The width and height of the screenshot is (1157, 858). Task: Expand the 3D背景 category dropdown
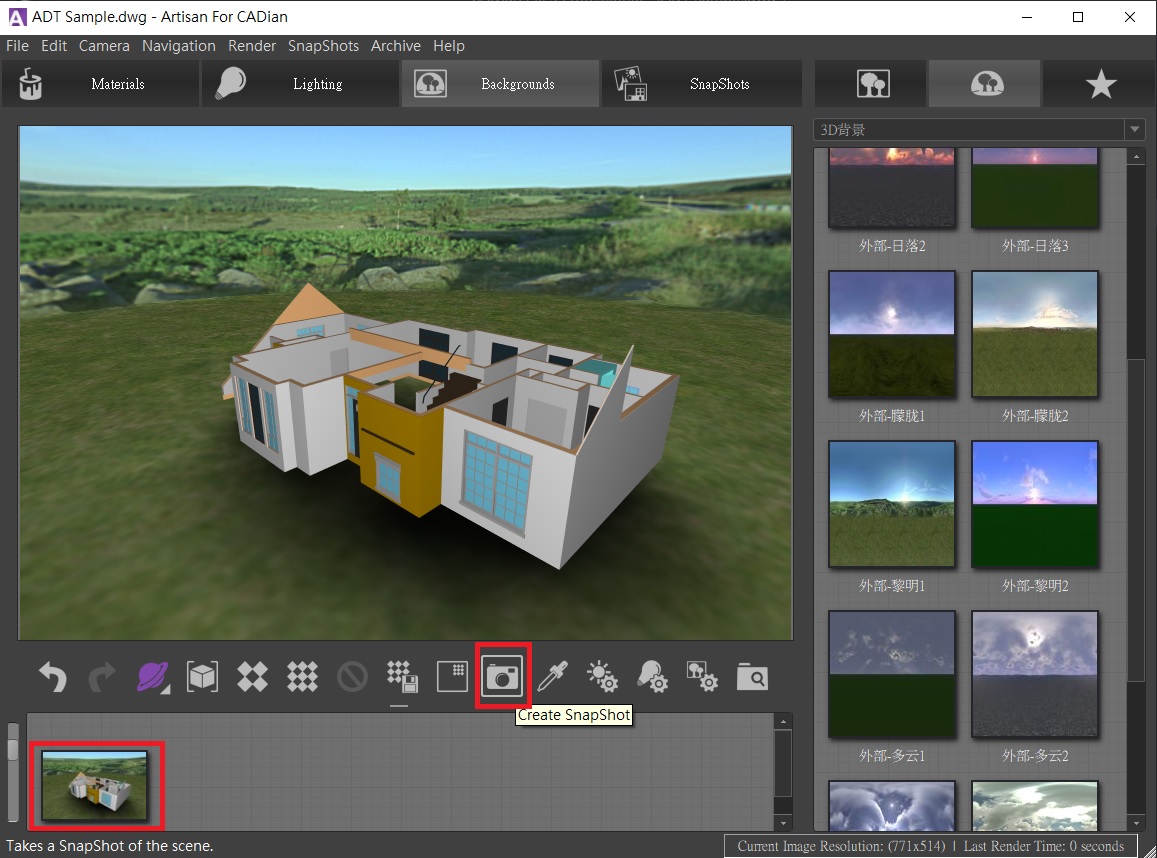coord(1134,130)
